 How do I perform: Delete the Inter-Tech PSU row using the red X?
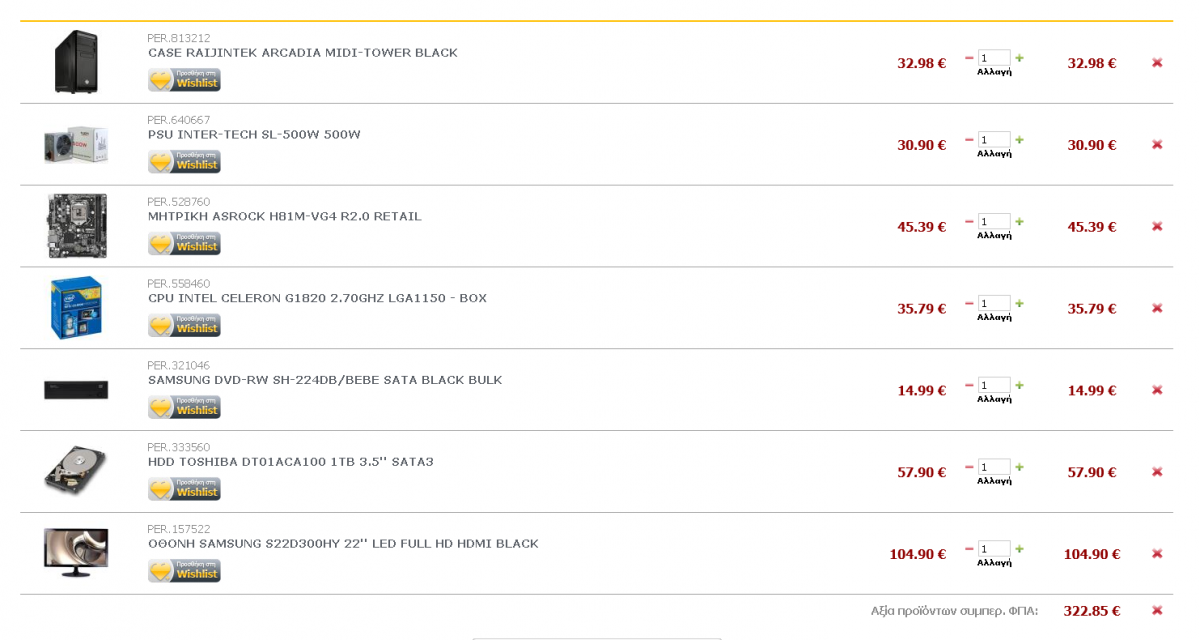coord(1157,145)
